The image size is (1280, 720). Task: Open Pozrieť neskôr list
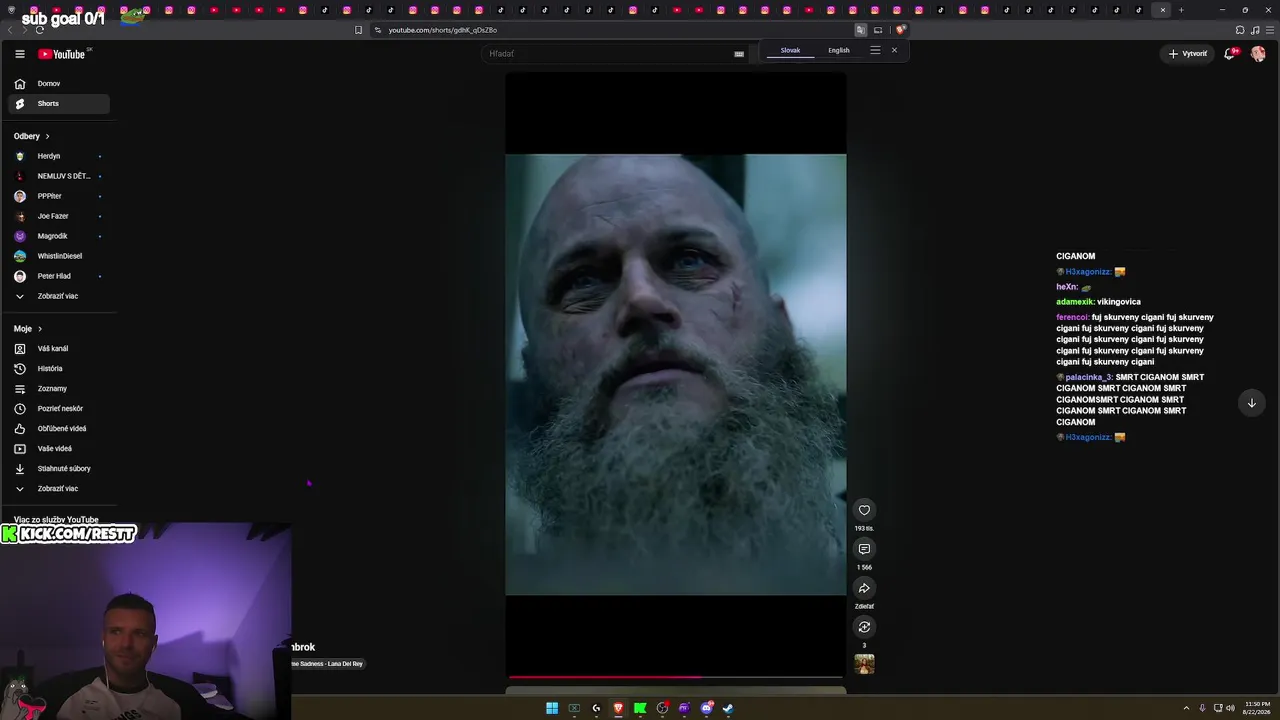[x=60, y=409]
